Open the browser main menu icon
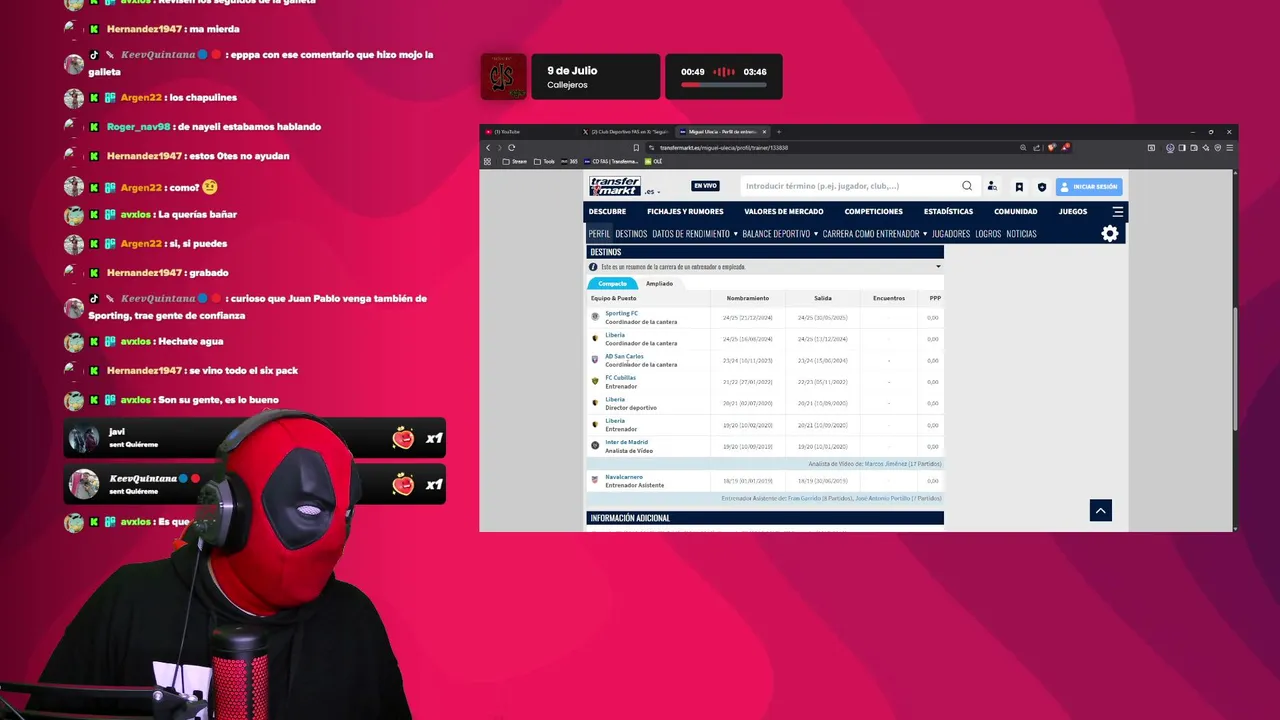 tap(1229, 147)
